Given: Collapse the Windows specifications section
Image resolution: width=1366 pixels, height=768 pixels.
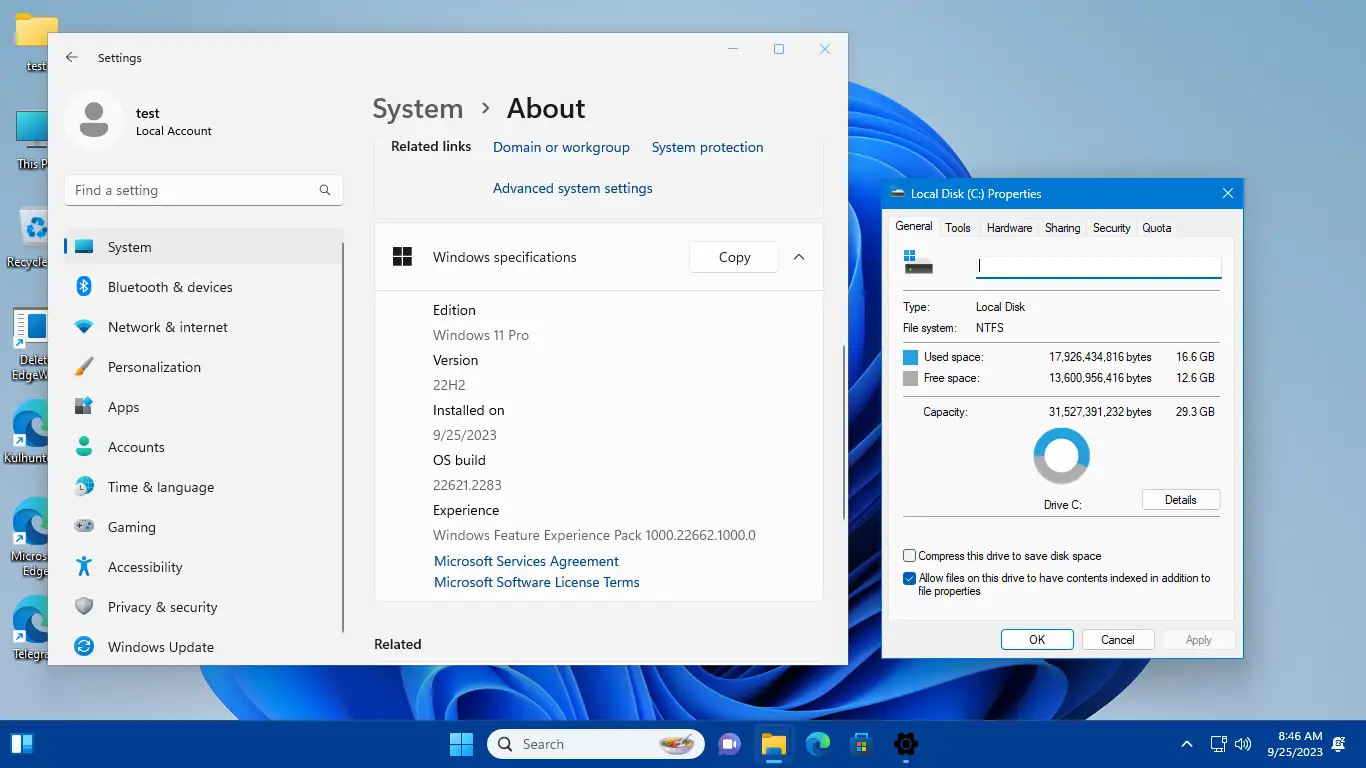Looking at the screenshot, I should (x=799, y=257).
